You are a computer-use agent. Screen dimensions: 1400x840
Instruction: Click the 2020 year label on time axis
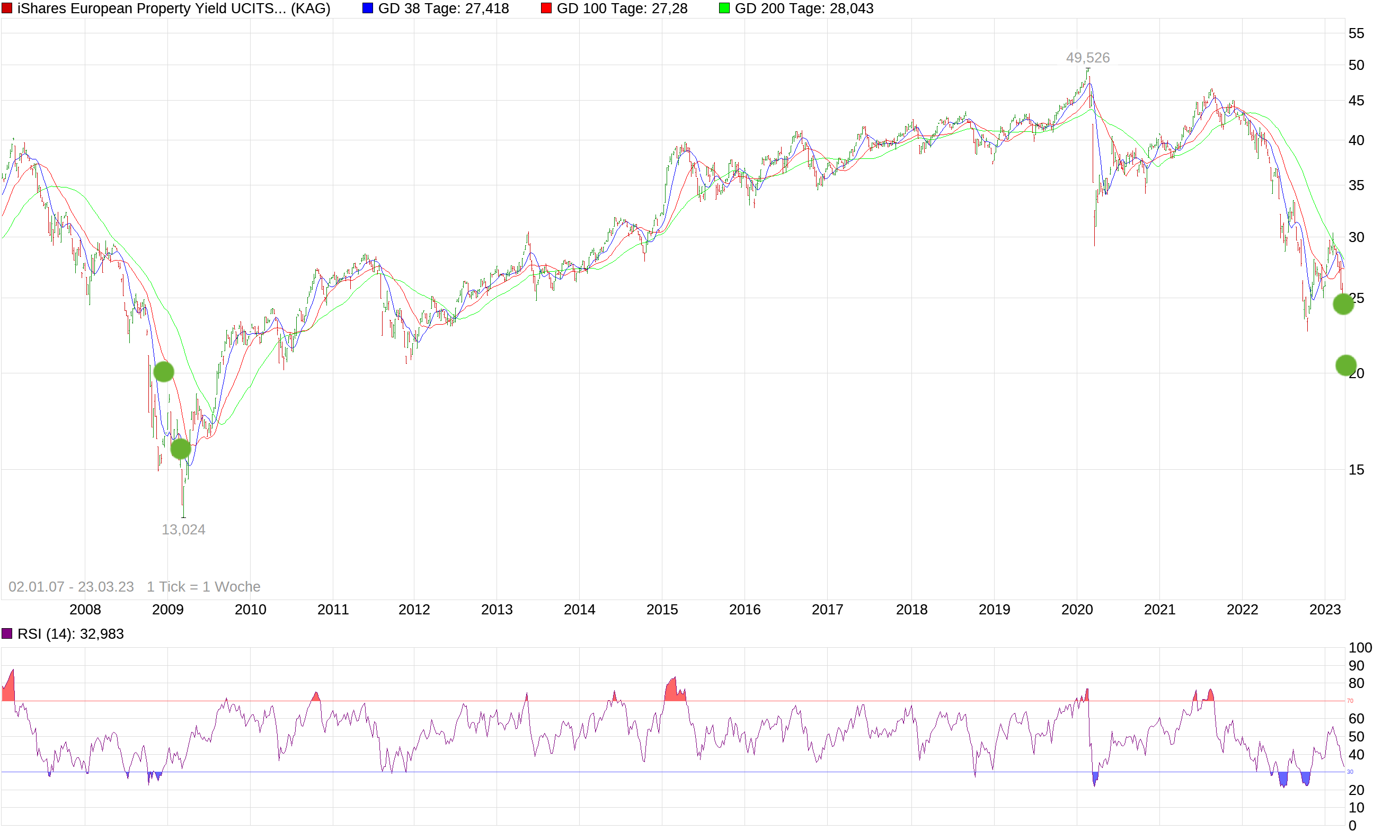point(1076,610)
